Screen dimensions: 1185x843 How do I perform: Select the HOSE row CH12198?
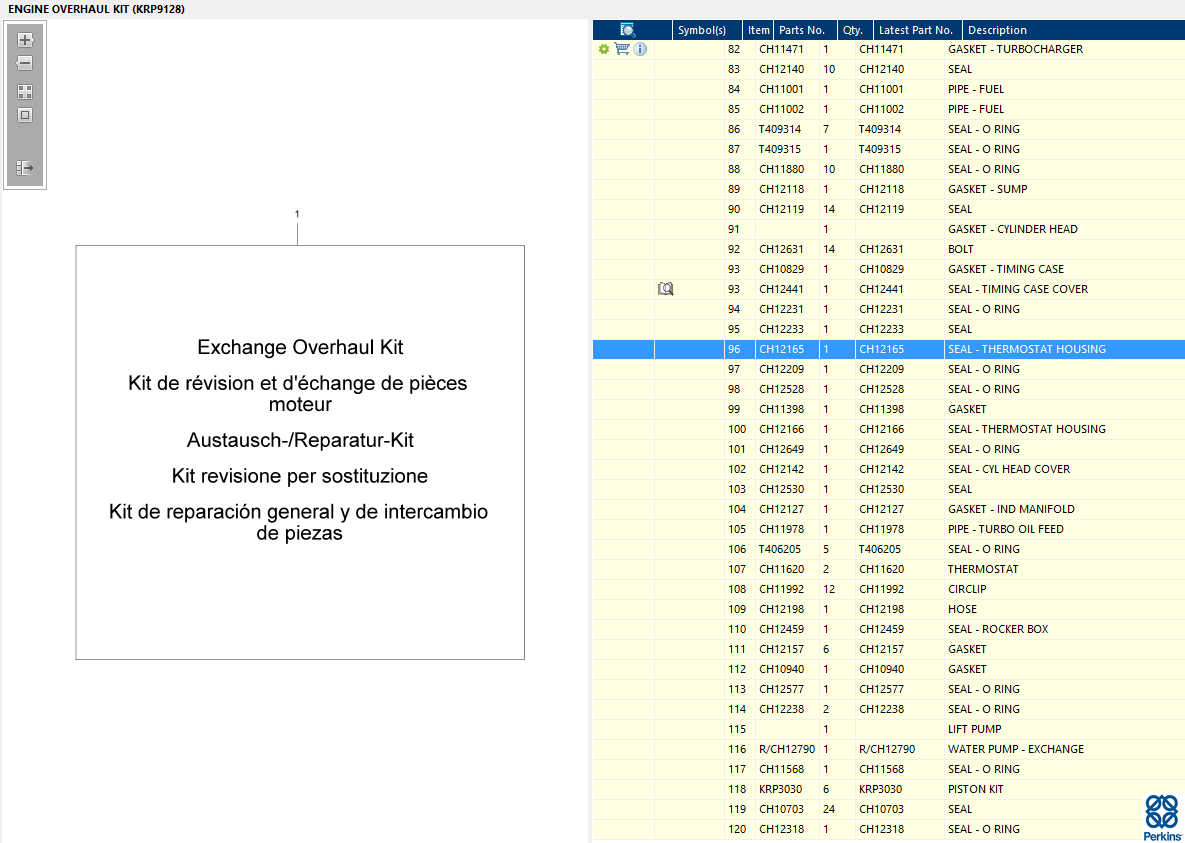tap(889, 609)
